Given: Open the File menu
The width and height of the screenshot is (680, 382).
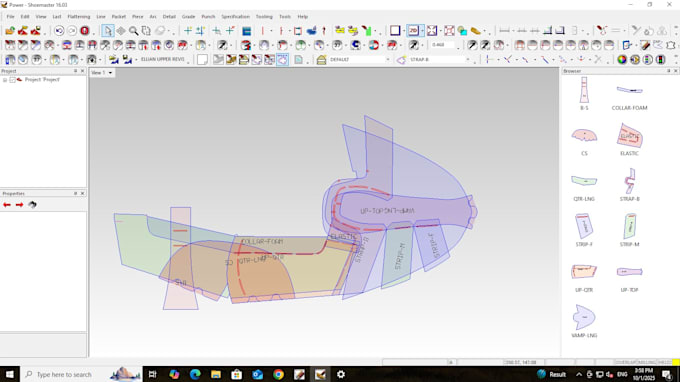Looking at the screenshot, I should click(x=10, y=16).
